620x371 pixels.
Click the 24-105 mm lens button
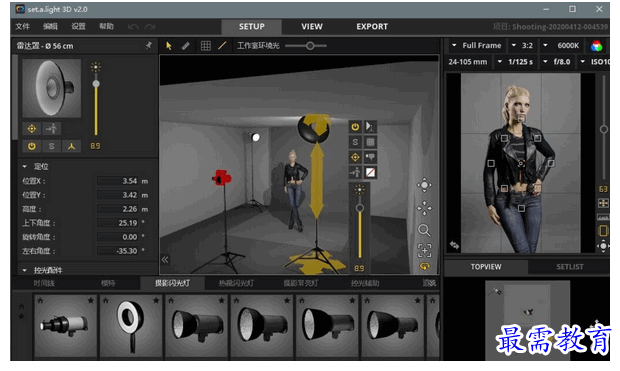[x=468, y=62]
